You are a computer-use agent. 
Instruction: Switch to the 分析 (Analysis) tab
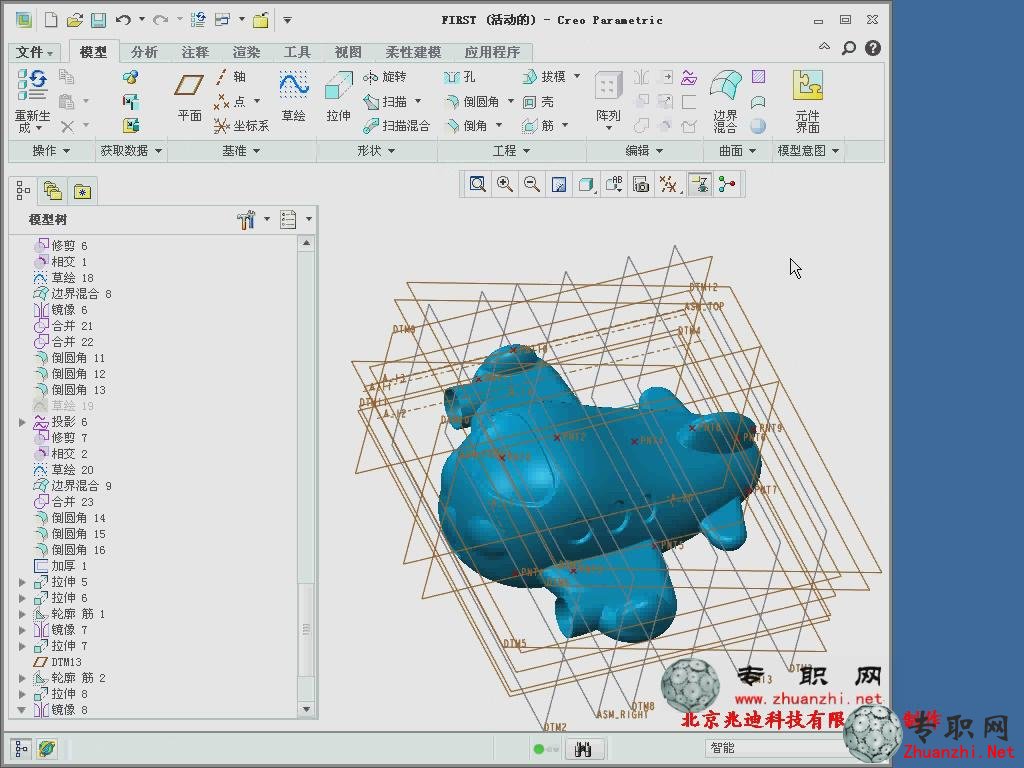click(x=144, y=52)
